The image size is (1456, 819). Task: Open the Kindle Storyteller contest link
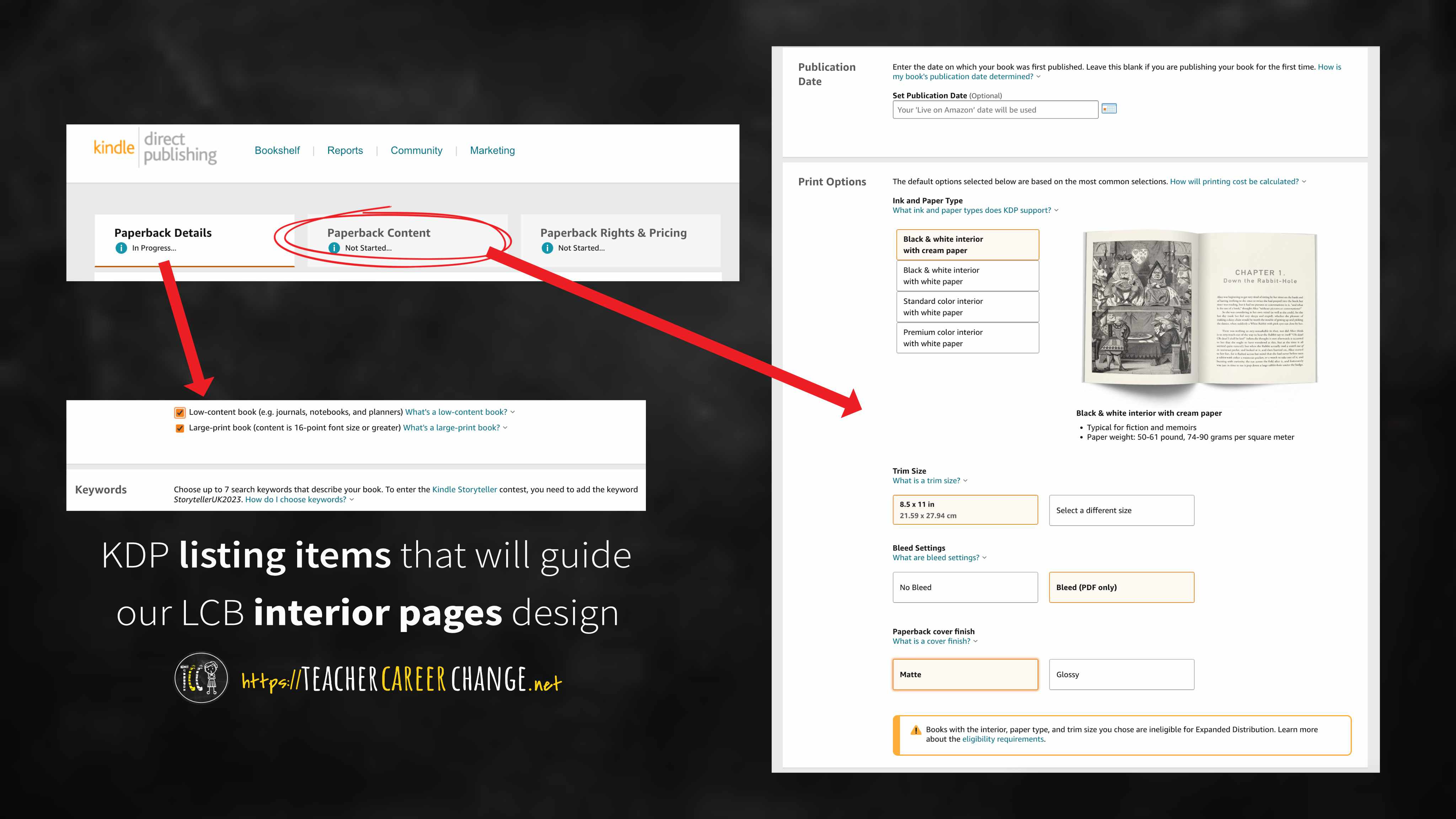coord(464,489)
